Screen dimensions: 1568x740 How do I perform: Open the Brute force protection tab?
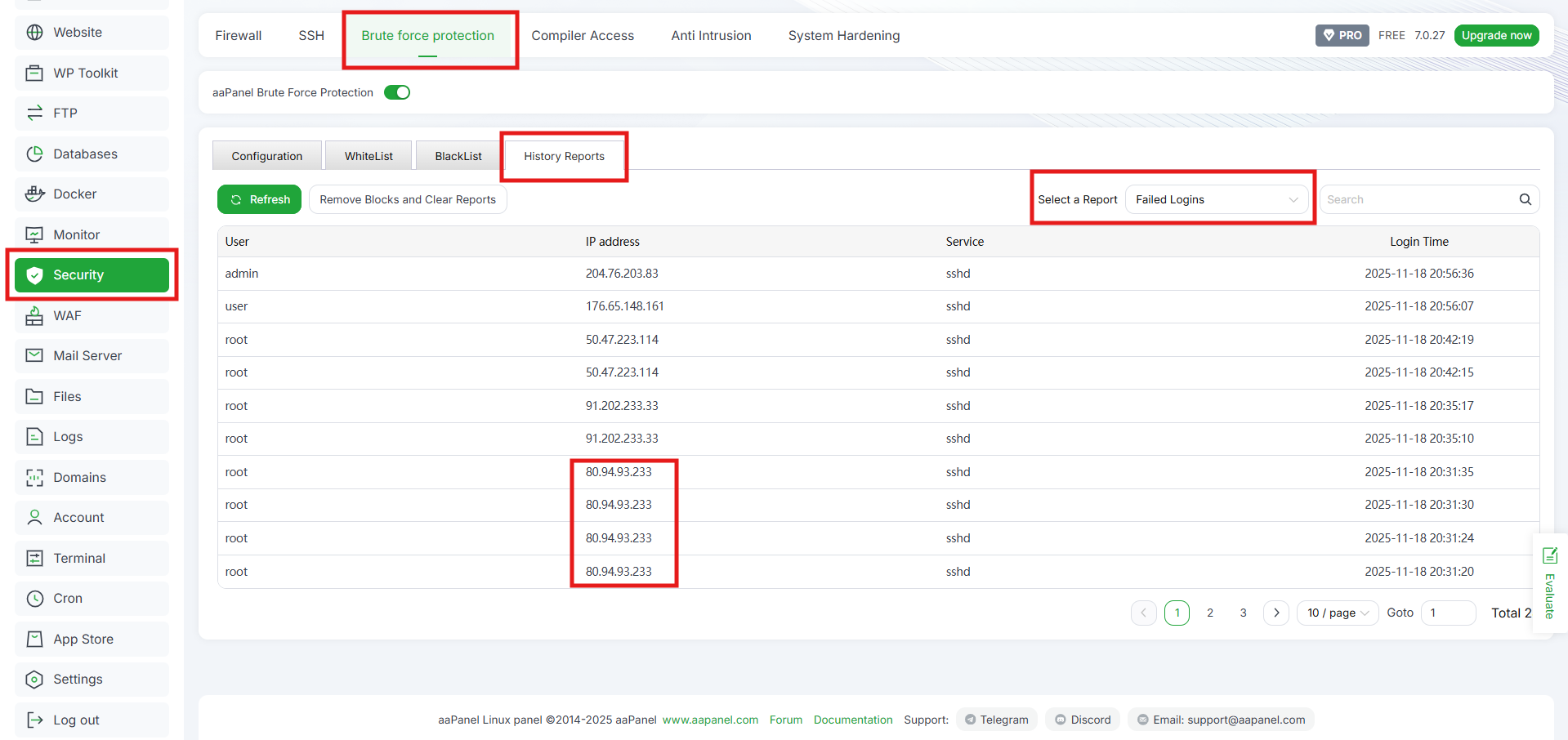pos(428,35)
